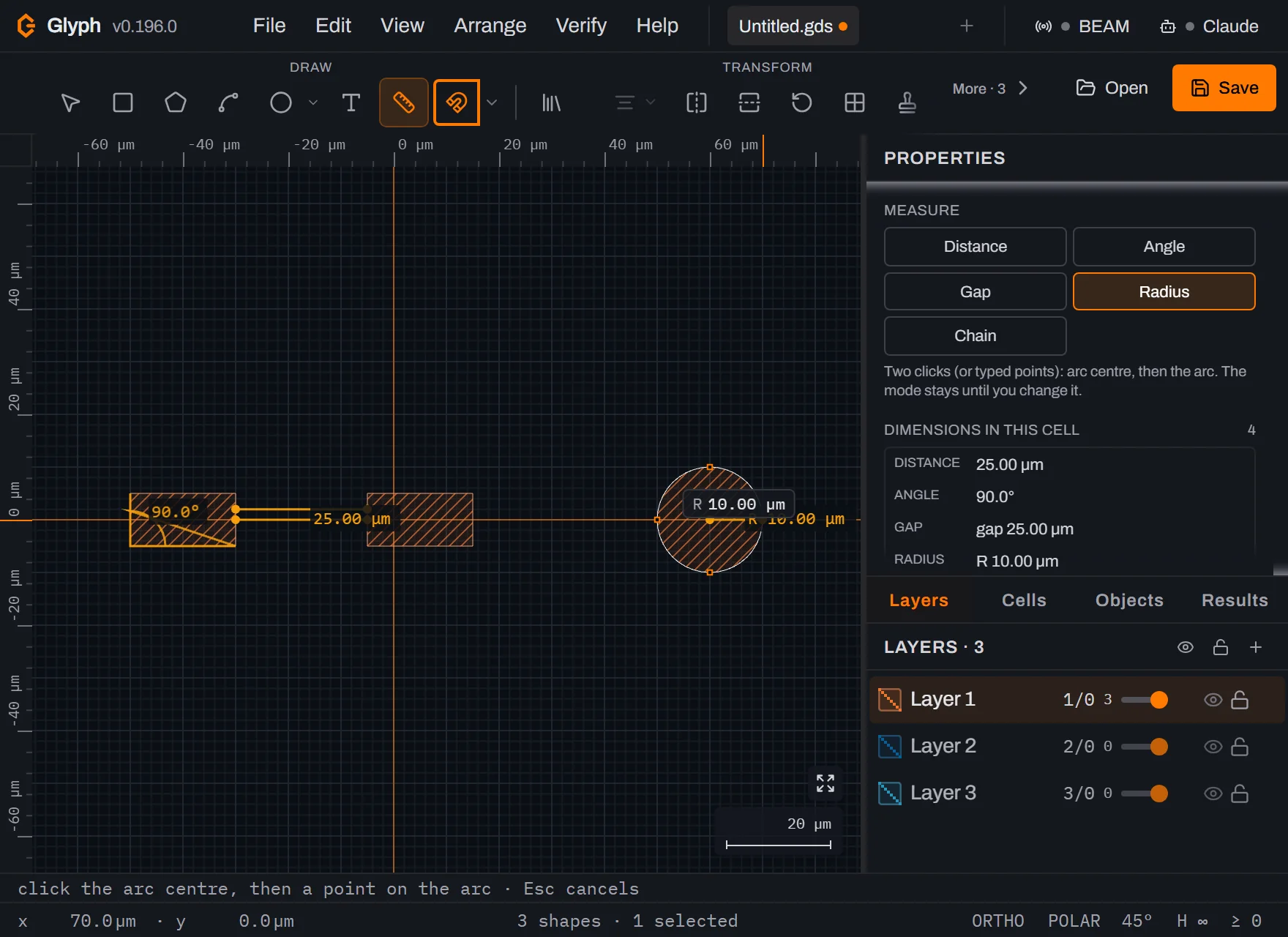
Task: Flip selection vertically
Action: (749, 102)
